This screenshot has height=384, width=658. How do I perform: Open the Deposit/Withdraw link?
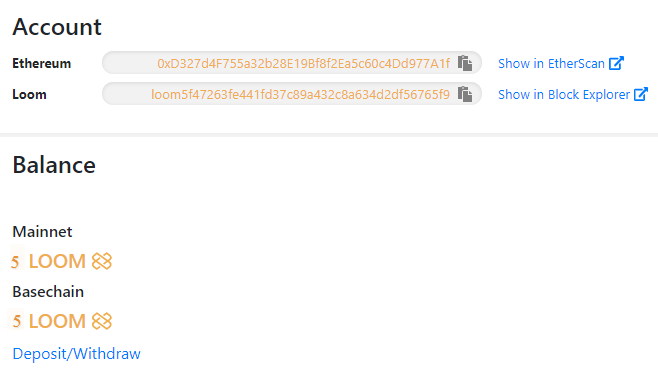(x=76, y=354)
